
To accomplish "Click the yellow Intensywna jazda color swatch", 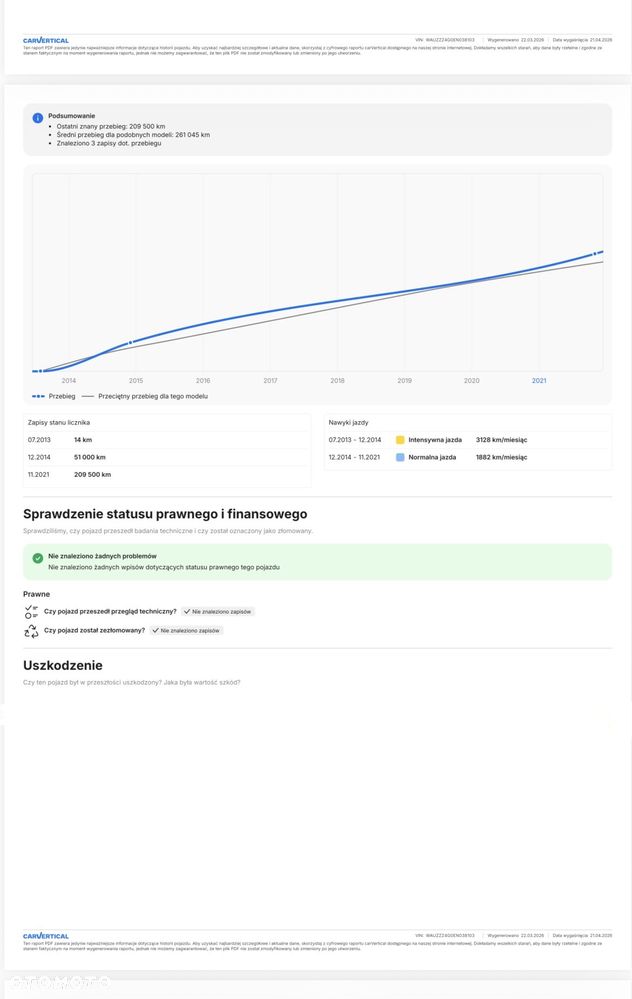I will click(400, 440).
